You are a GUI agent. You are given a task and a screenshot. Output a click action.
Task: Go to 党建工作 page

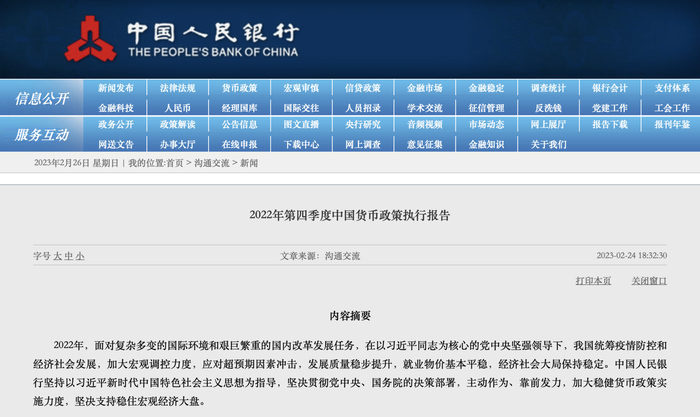coord(610,108)
